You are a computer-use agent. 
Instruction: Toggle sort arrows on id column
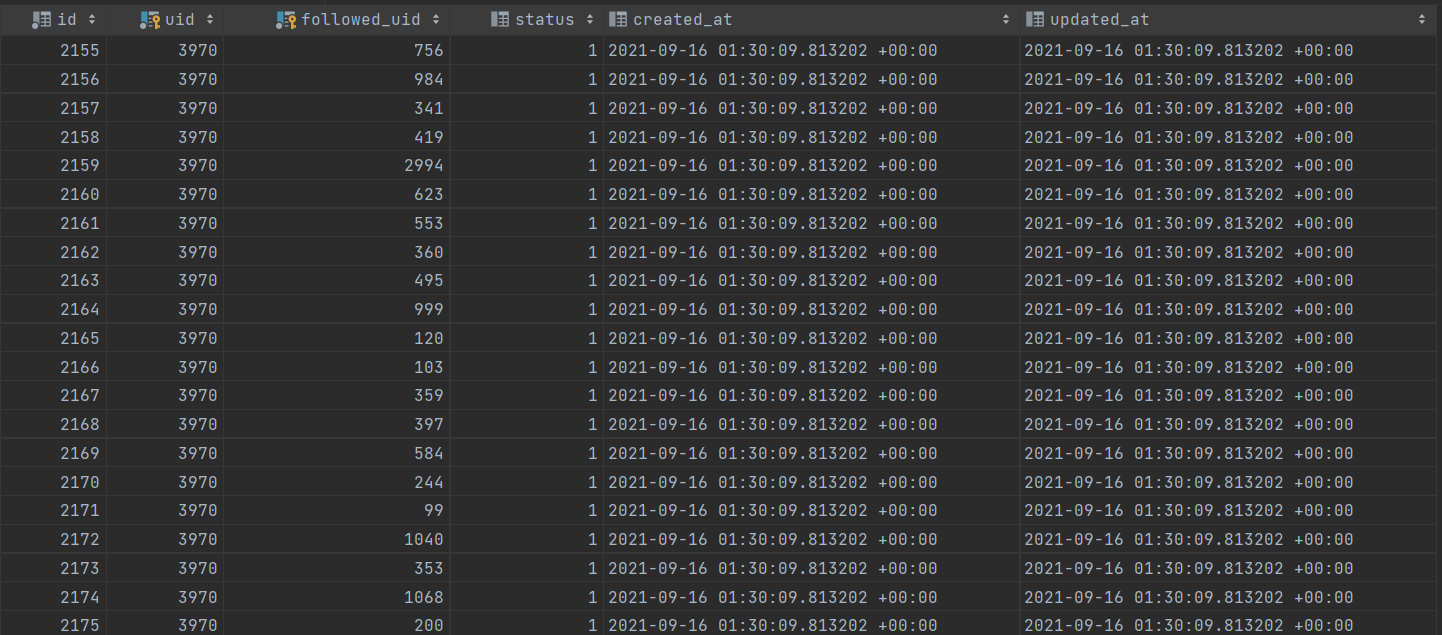tap(92, 19)
